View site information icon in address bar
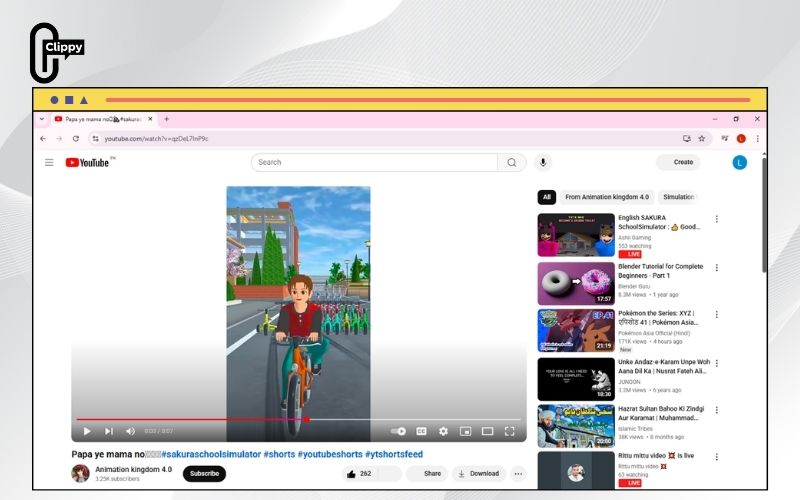Viewport: 800px width, 500px height. coord(95,138)
